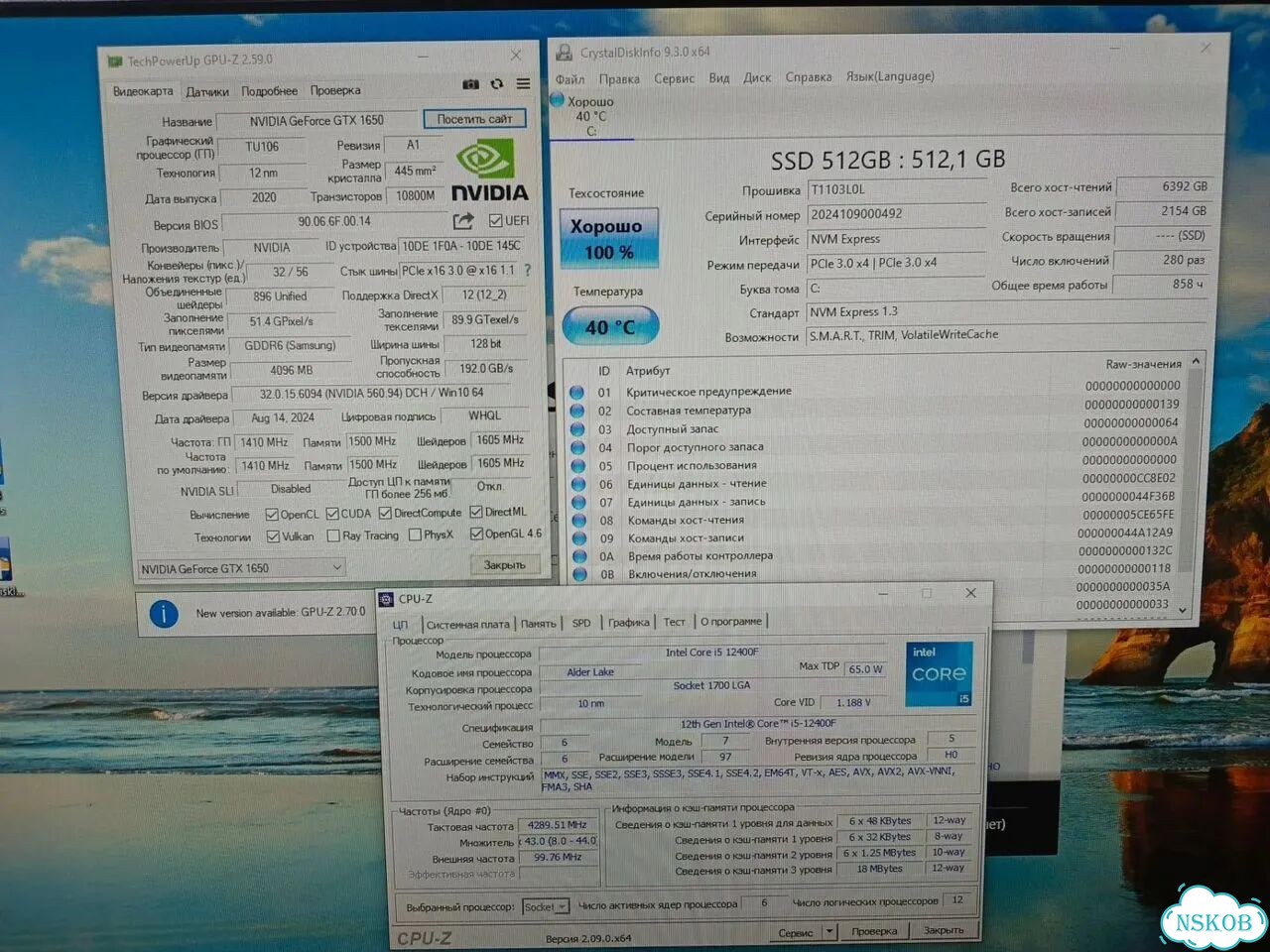Image resolution: width=1270 pixels, height=952 pixels.
Task: Toggle the Vulkan checkbox
Action: [x=273, y=536]
